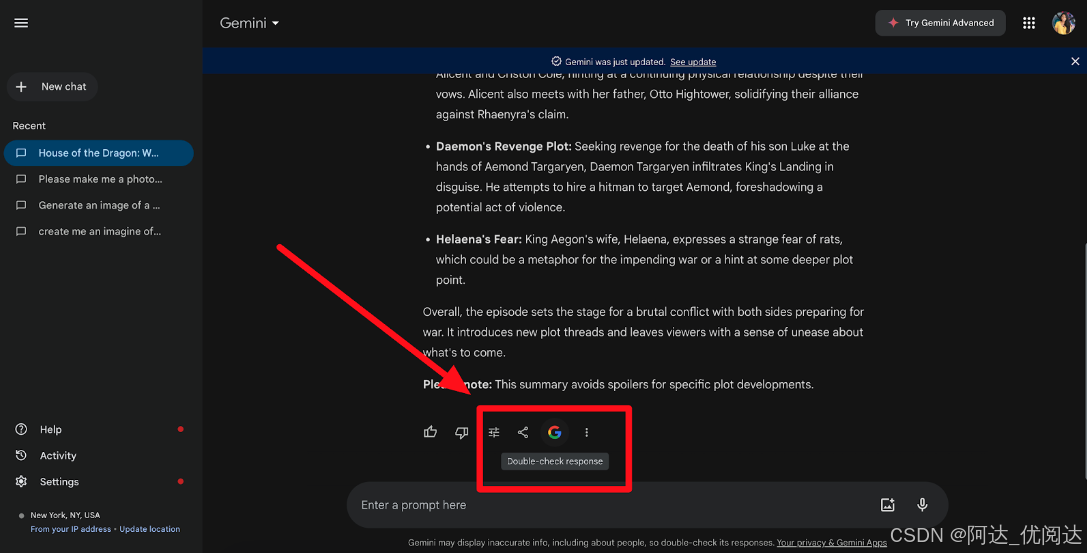Open the Google apps grid

pos(1029,23)
